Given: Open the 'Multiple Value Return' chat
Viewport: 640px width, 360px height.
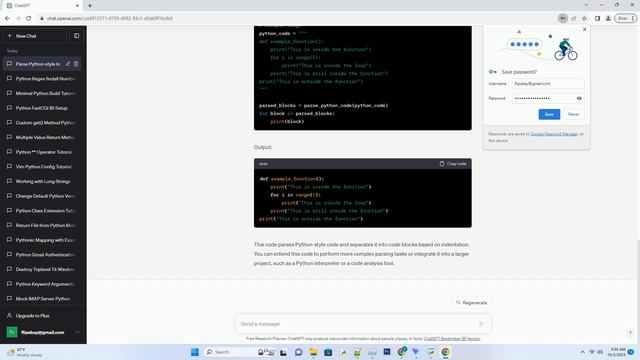Looking at the screenshot, I should [42, 138].
